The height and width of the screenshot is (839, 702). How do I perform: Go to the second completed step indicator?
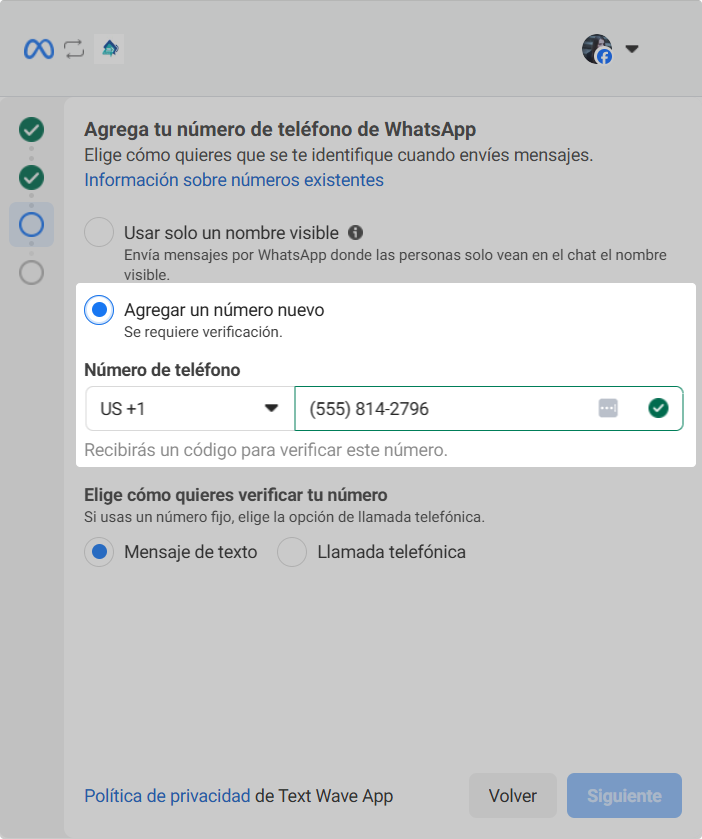(x=32, y=177)
